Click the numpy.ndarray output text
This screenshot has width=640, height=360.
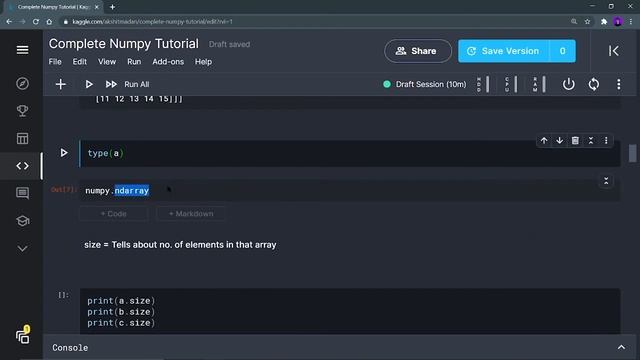117,191
